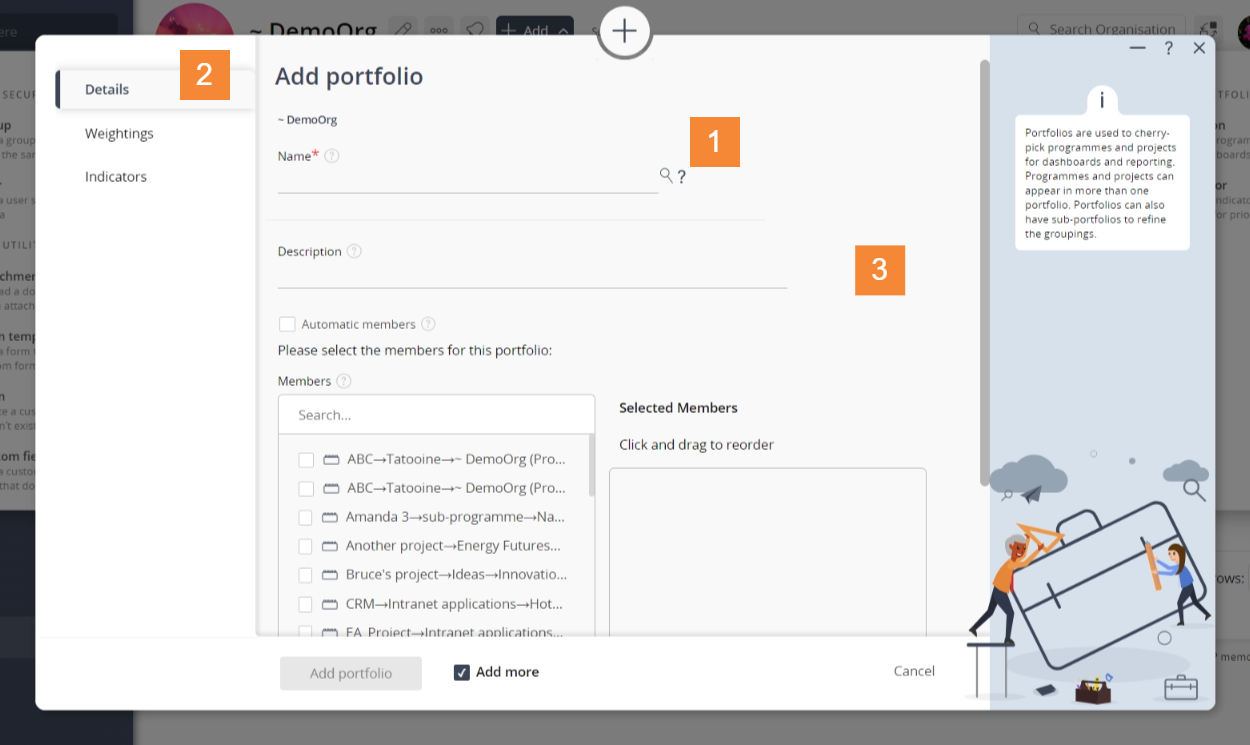
Task: Click into the members Search box
Action: coord(436,414)
